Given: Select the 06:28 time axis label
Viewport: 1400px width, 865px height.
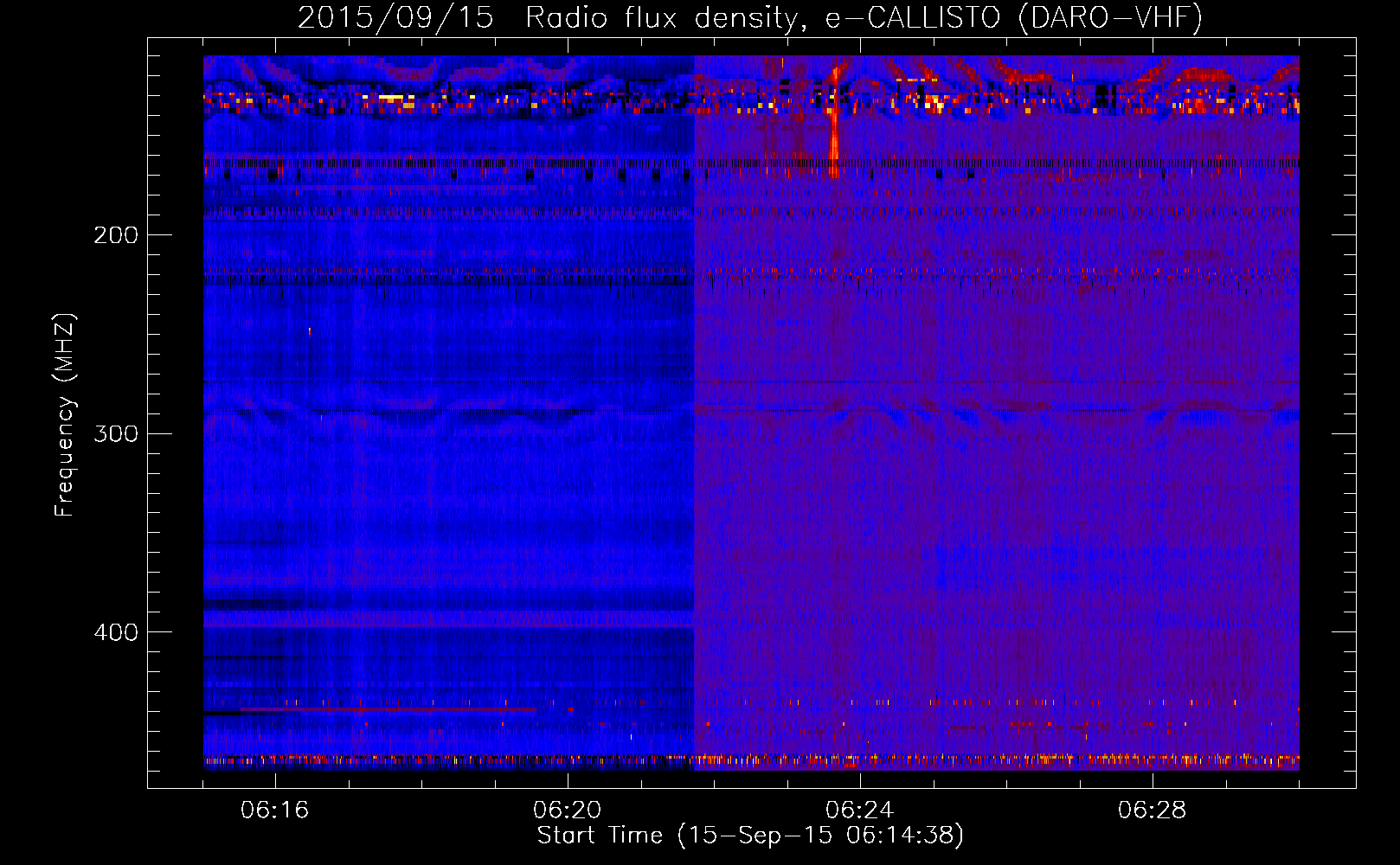Looking at the screenshot, I should [x=1152, y=811].
